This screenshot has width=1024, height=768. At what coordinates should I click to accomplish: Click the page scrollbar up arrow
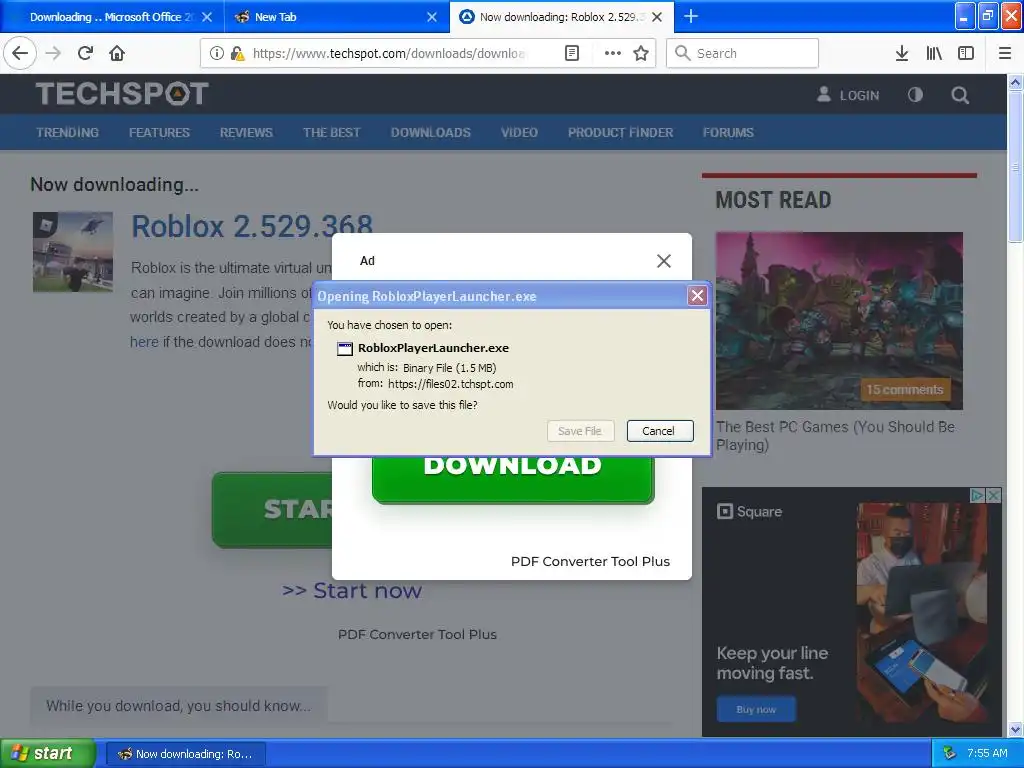[1016, 82]
